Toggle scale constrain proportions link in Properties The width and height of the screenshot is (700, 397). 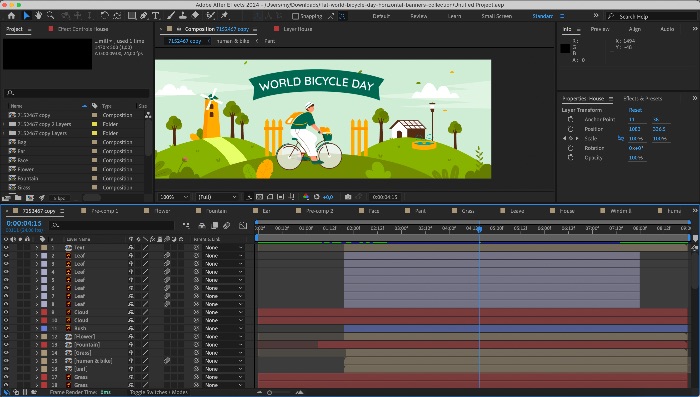[x=621, y=138]
